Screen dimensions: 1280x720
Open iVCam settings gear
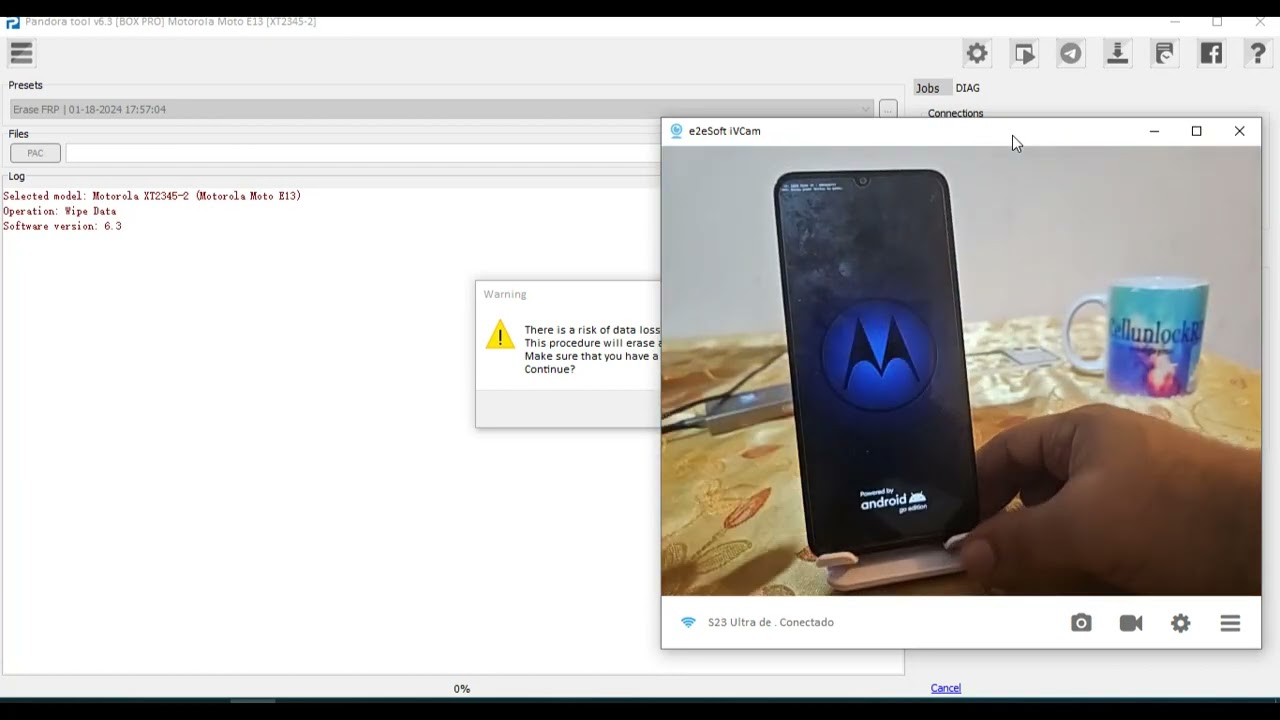pos(1181,623)
